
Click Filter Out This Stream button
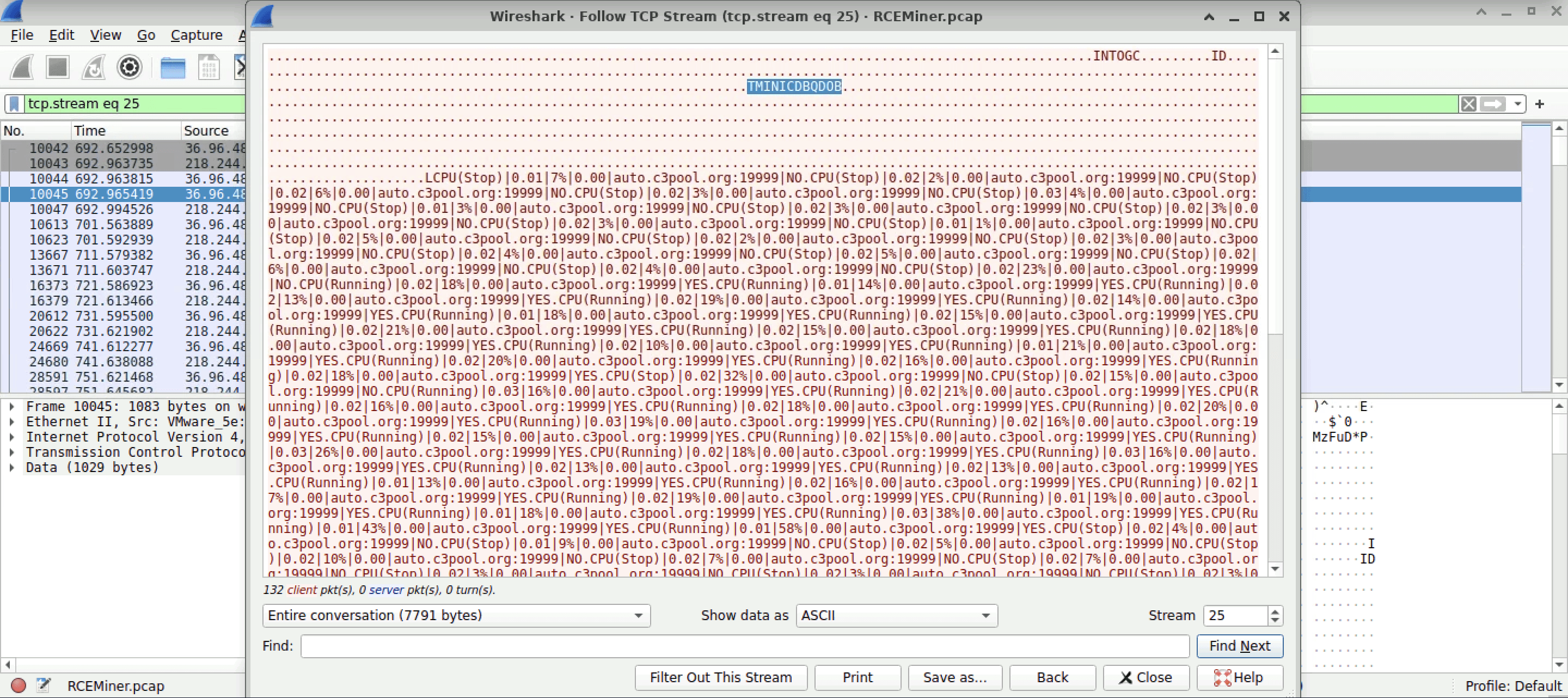point(721,677)
